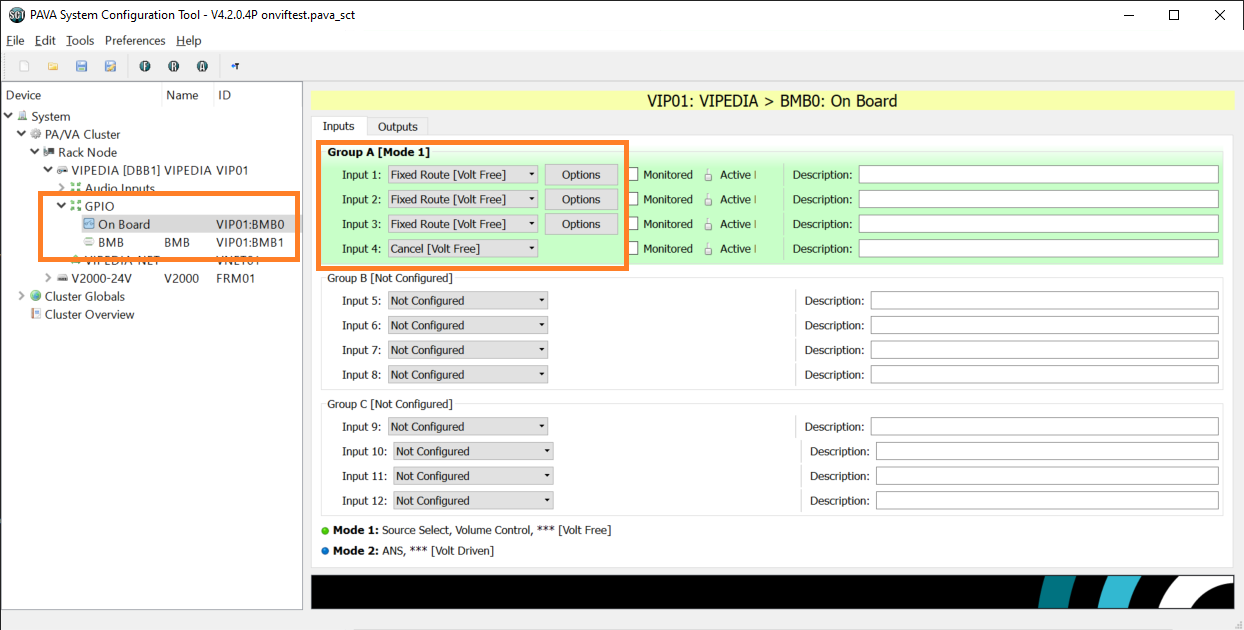
Task: Tick the Monitored checkbox for Input 3
Action: coord(633,224)
